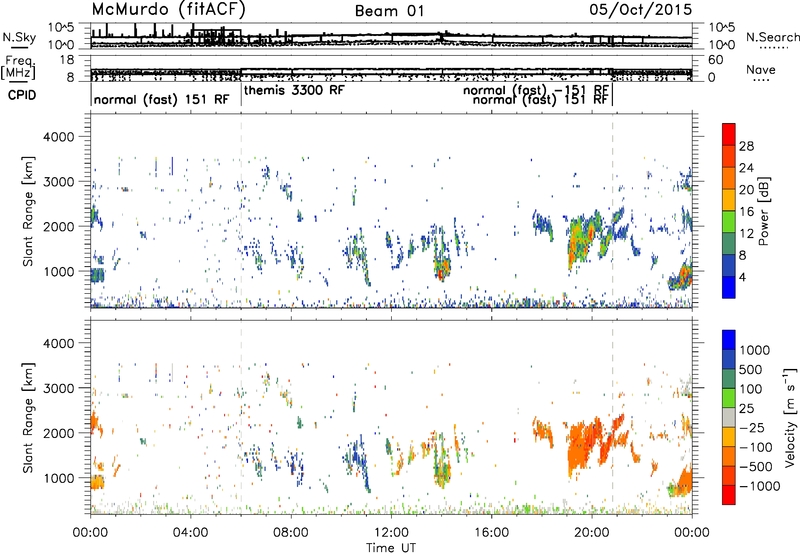This screenshot has width=800, height=554.
Task: Pick the dark green 100–500 velocity segment
Action: pyautogui.click(x=729, y=379)
